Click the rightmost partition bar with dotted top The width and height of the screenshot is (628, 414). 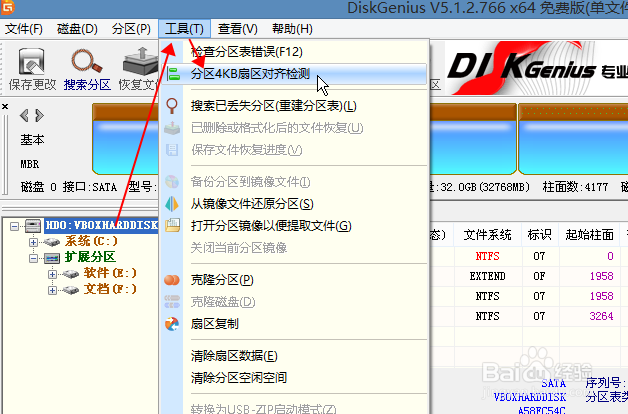tap(573, 139)
